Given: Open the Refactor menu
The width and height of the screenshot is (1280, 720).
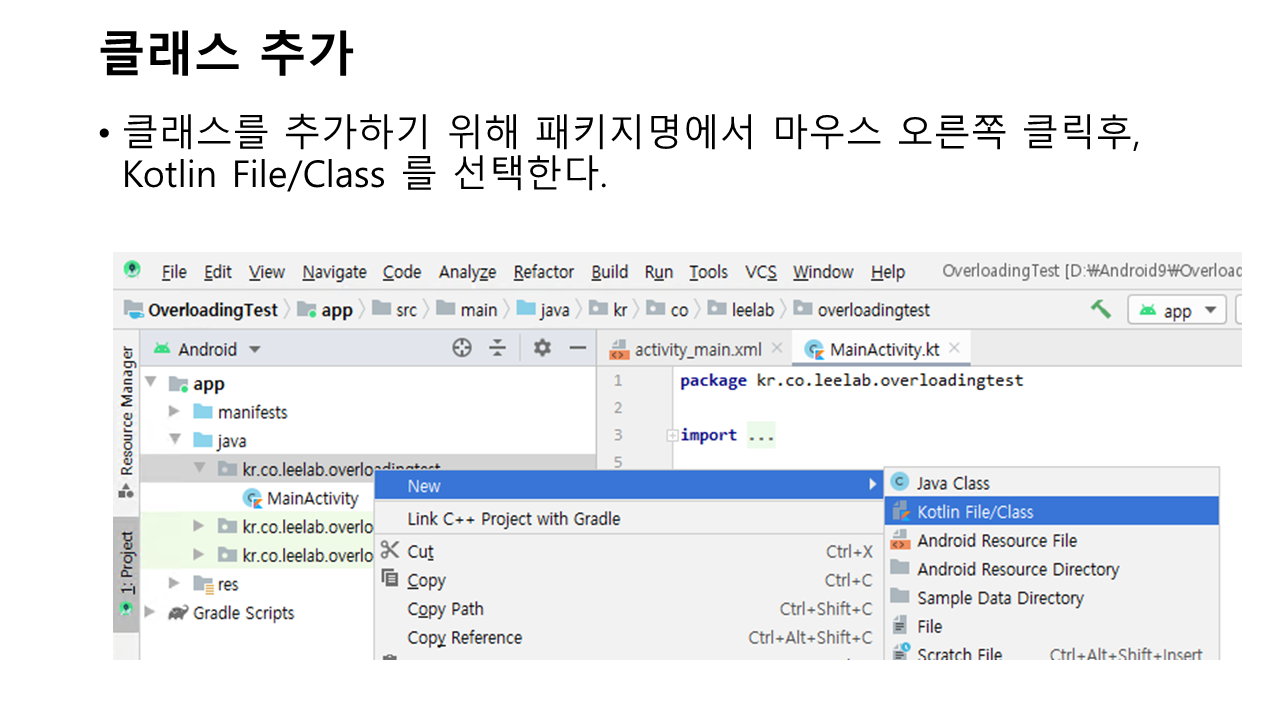Looking at the screenshot, I should pos(543,272).
